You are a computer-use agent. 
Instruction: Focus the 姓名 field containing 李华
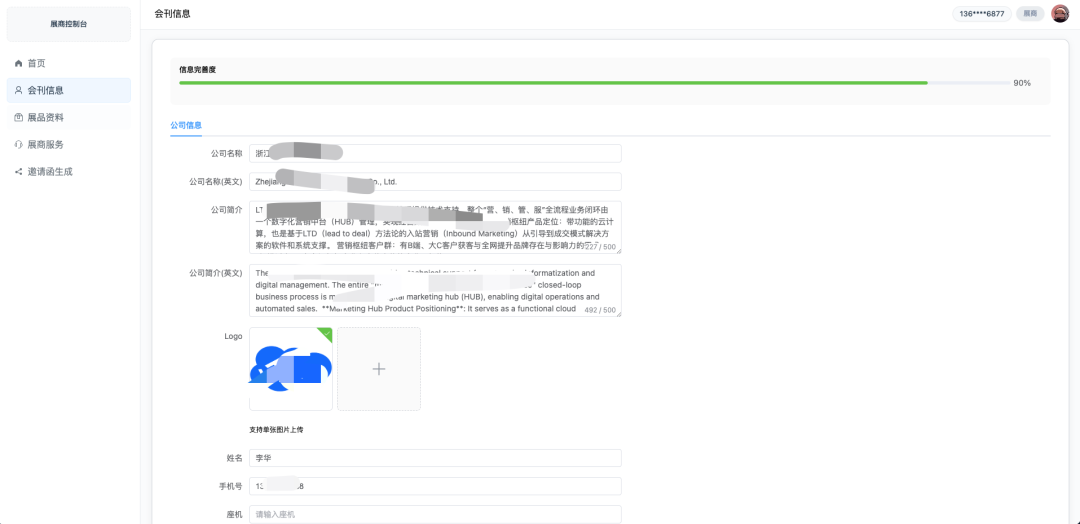[435, 459]
